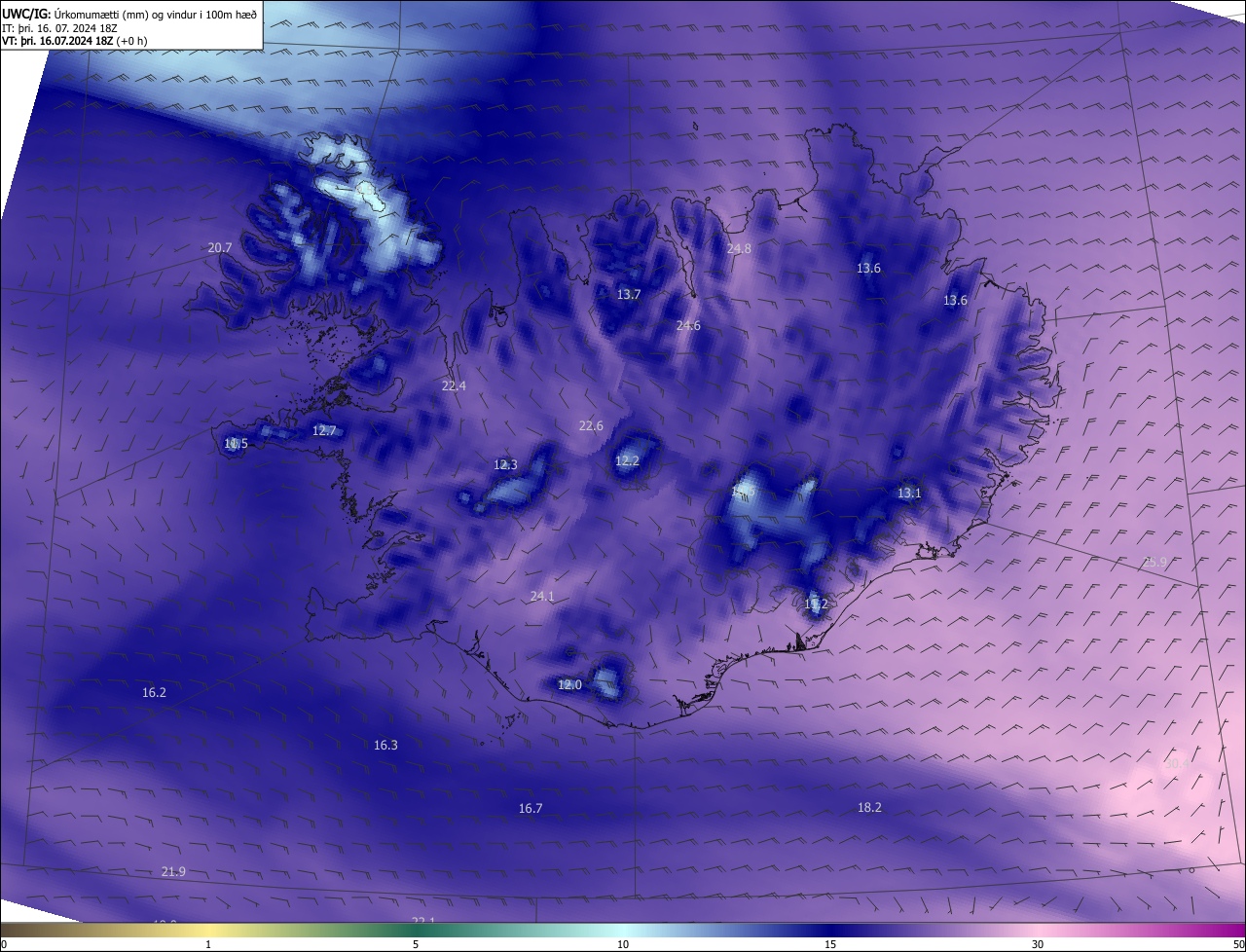Screen dimensions: 1246x952
Task: Click the 16.7 value on the map
Action: pyautogui.click(x=531, y=809)
